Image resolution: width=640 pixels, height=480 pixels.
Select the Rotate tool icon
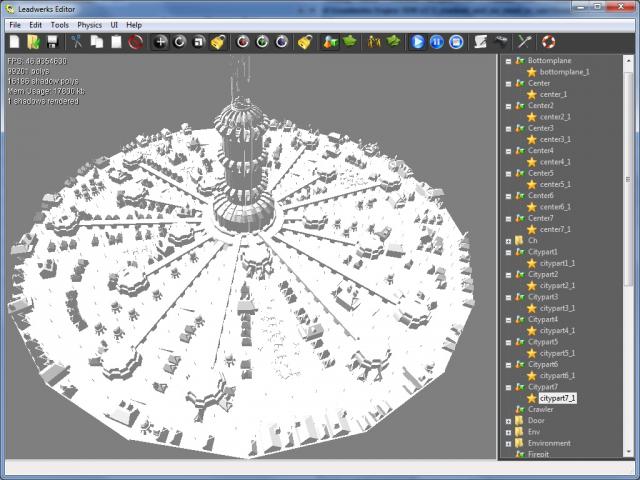coord(180,42)
